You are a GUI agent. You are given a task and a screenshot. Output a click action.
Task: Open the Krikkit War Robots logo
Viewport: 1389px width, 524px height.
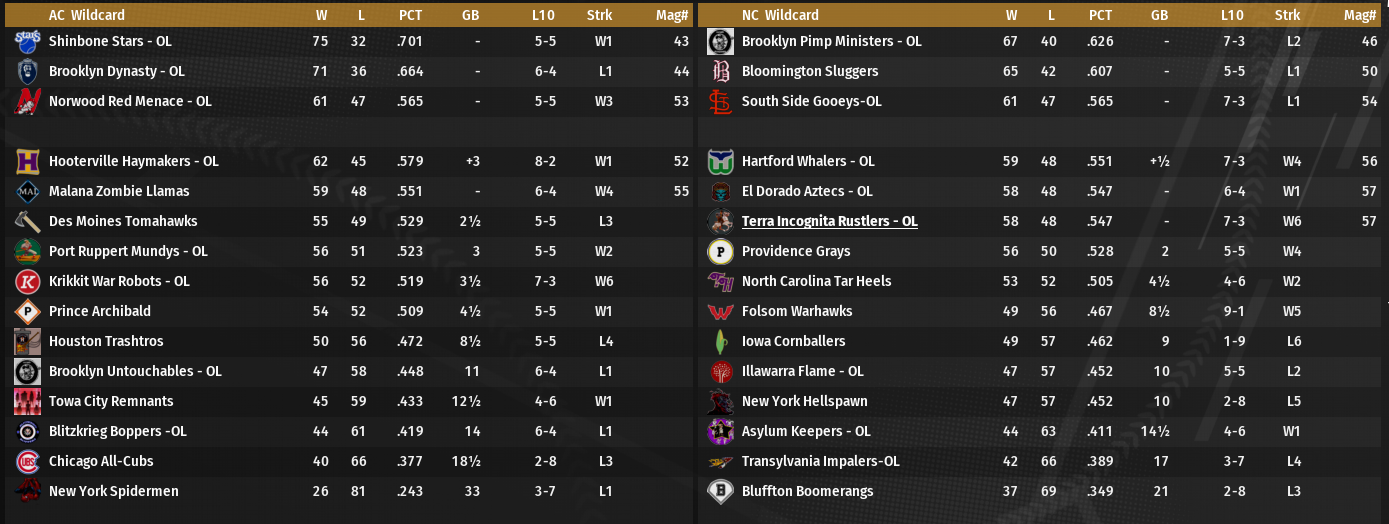click(x=28, y=281)
